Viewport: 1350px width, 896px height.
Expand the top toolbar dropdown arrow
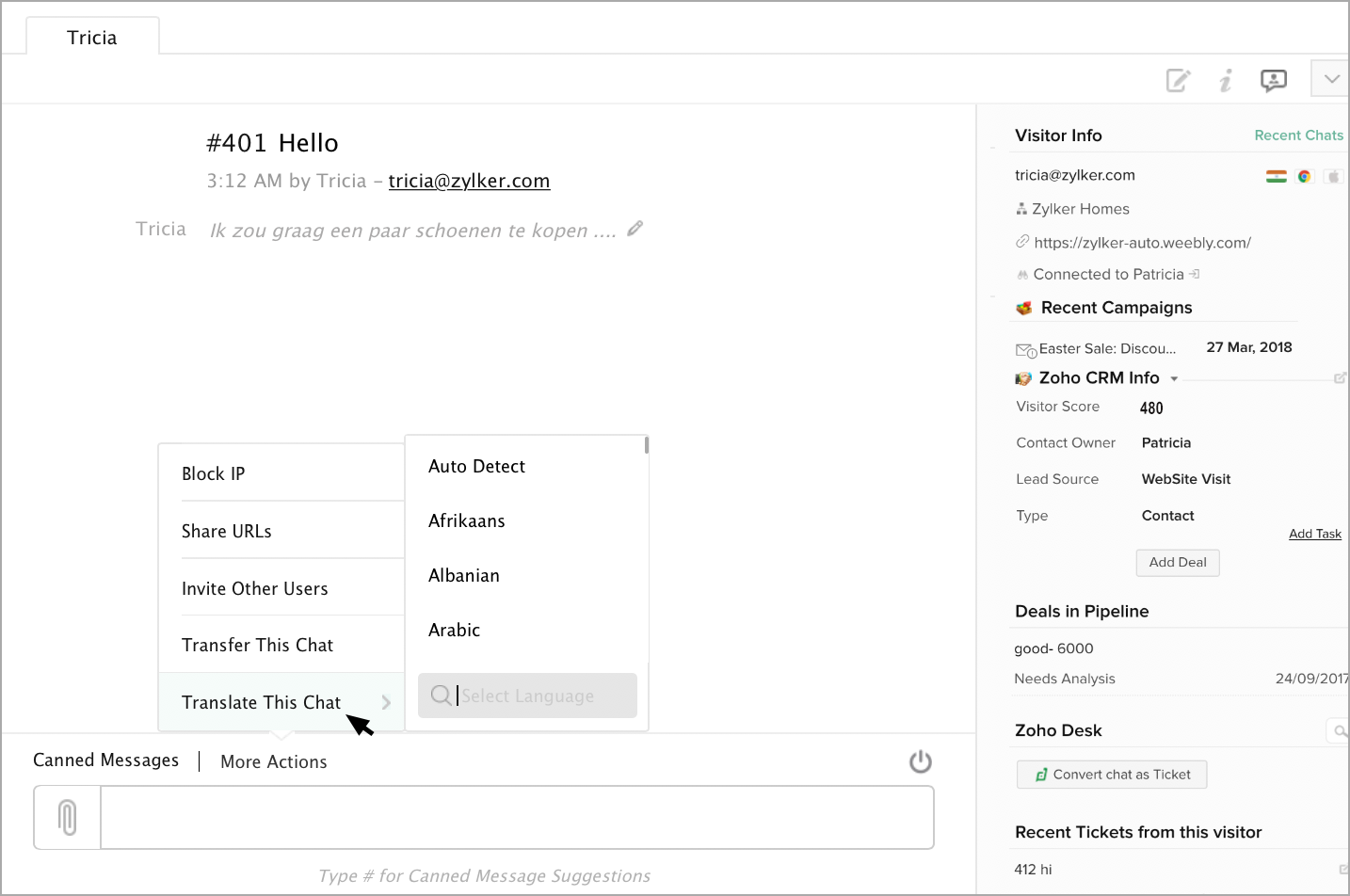[1331, 79]
